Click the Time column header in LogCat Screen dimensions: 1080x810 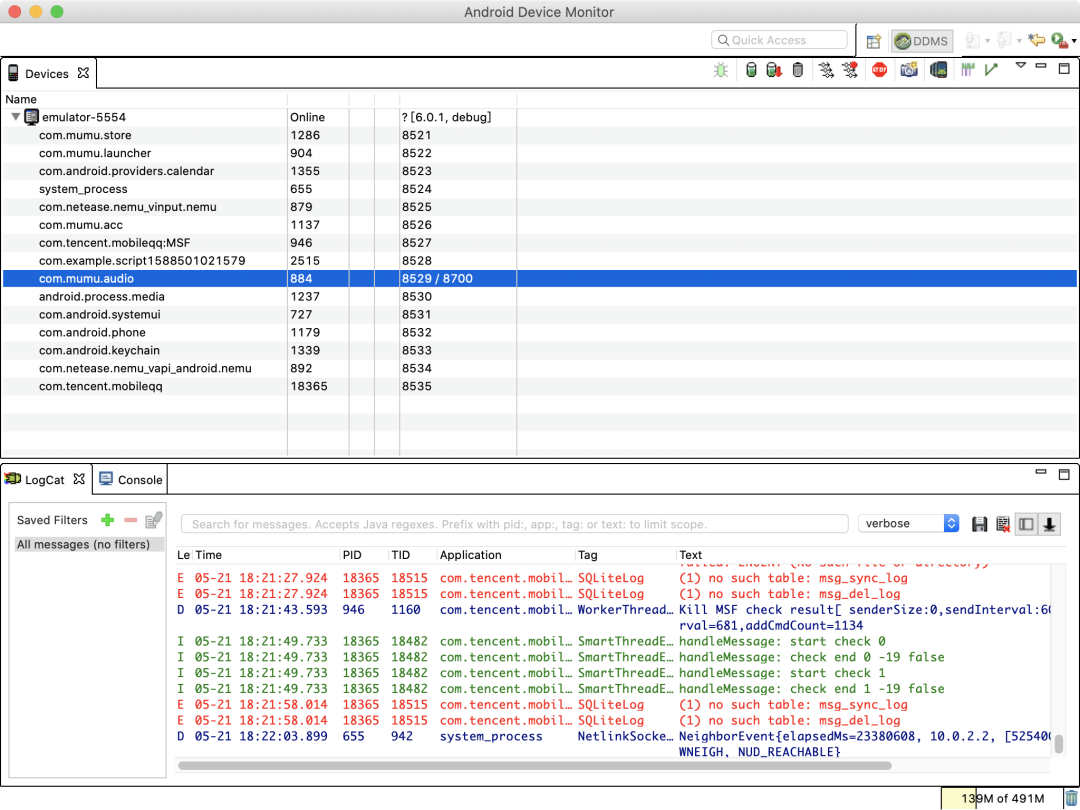click(x=265, y=554)
